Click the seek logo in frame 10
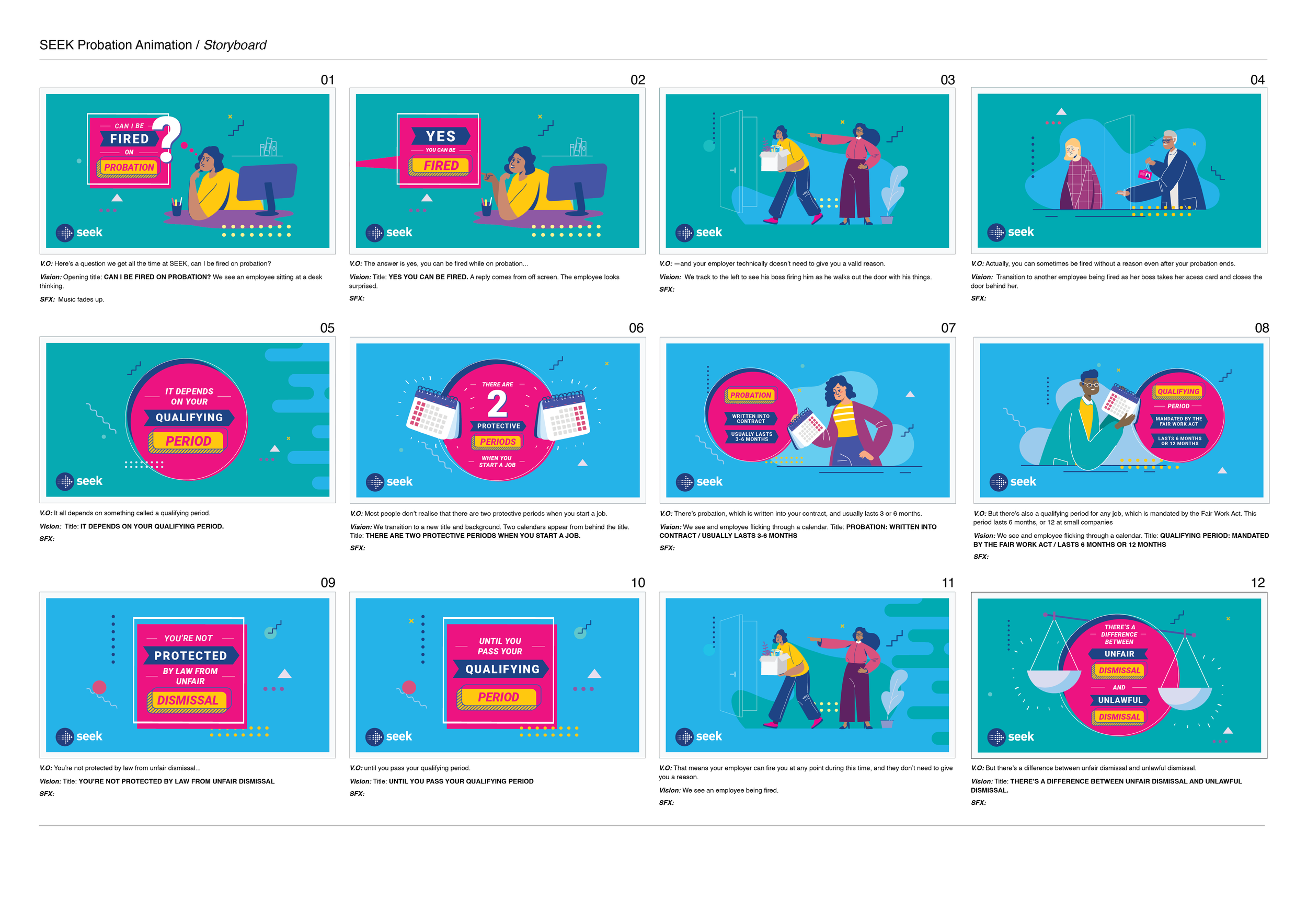This screenshot has height=924, width=1307. 389,736
